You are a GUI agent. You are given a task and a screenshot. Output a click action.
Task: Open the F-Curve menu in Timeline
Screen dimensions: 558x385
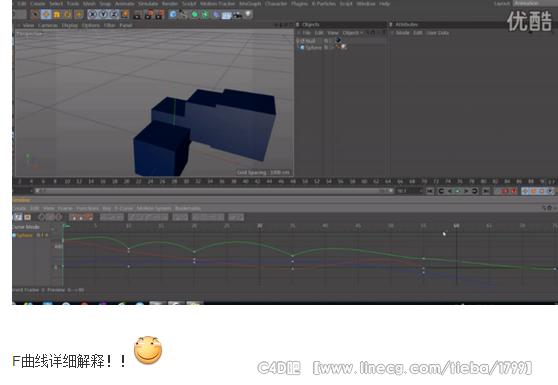pyautogui.click(x=123, y=208)
